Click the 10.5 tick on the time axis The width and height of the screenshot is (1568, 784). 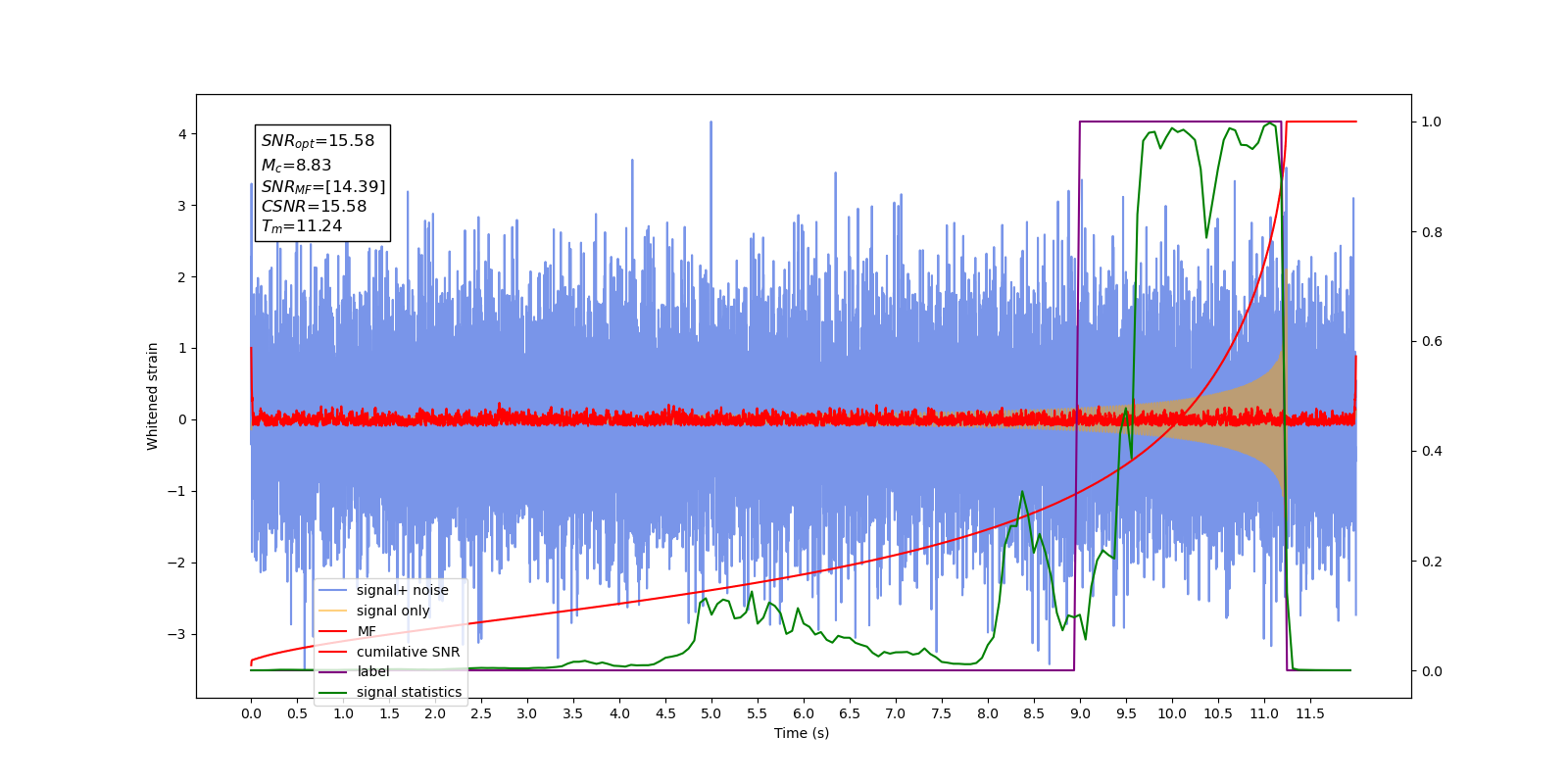(x=1218, y=713)
